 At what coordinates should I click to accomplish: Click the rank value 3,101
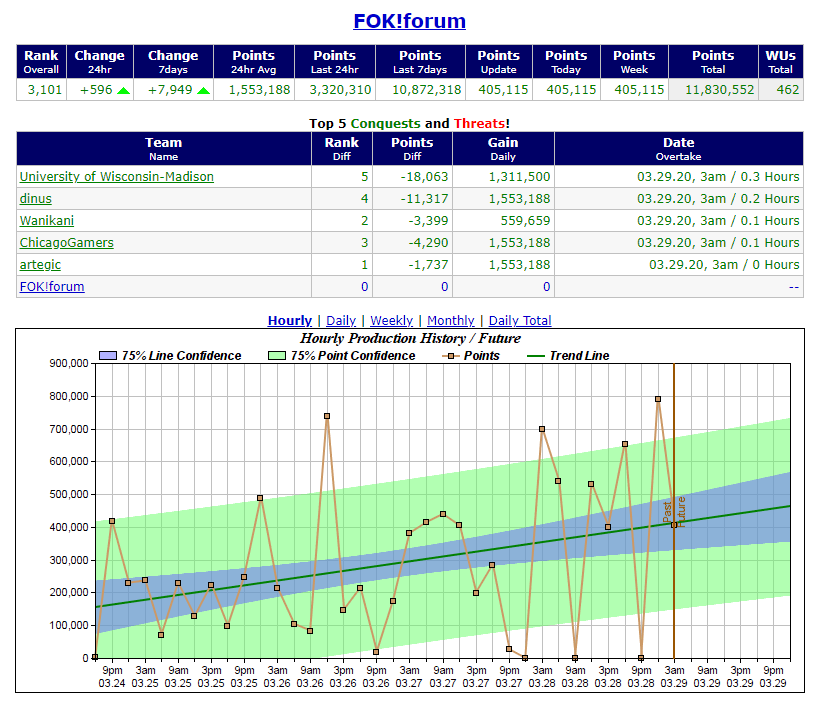pos(45,89)
